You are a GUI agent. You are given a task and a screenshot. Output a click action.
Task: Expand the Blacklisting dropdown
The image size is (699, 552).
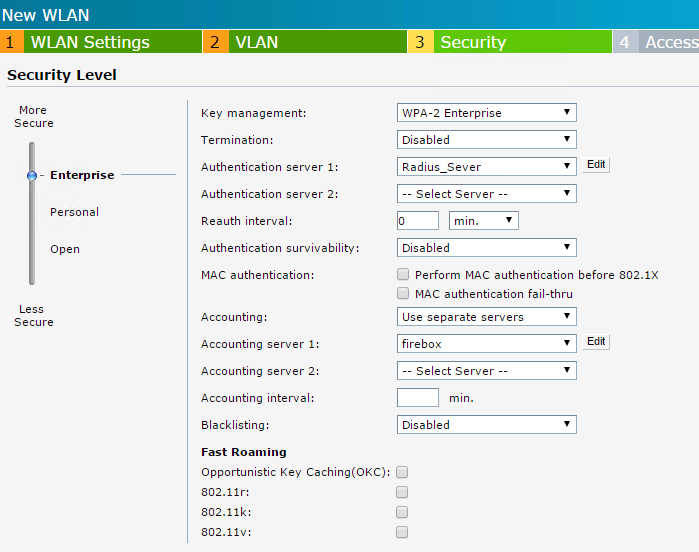coord(487,425)
